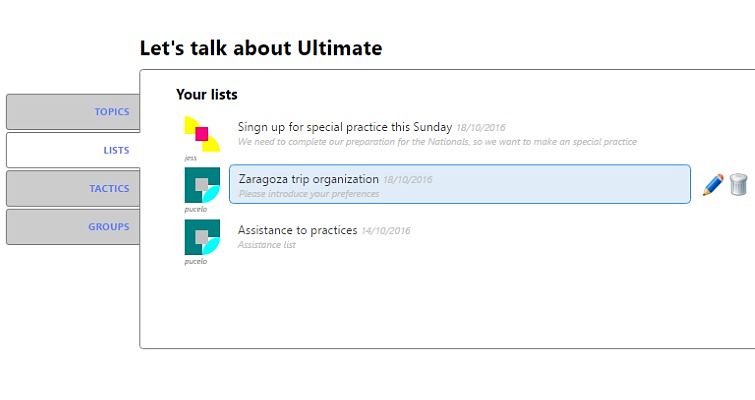This screenshot has height=400, width=755.
Task: Delete list with the trash can icon
Action: tap(738, 184)
